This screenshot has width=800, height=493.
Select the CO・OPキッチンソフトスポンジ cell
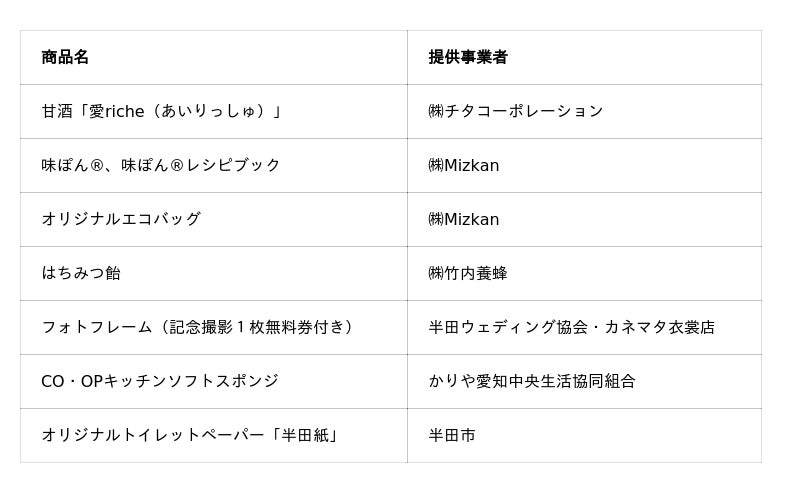[160, 381]
